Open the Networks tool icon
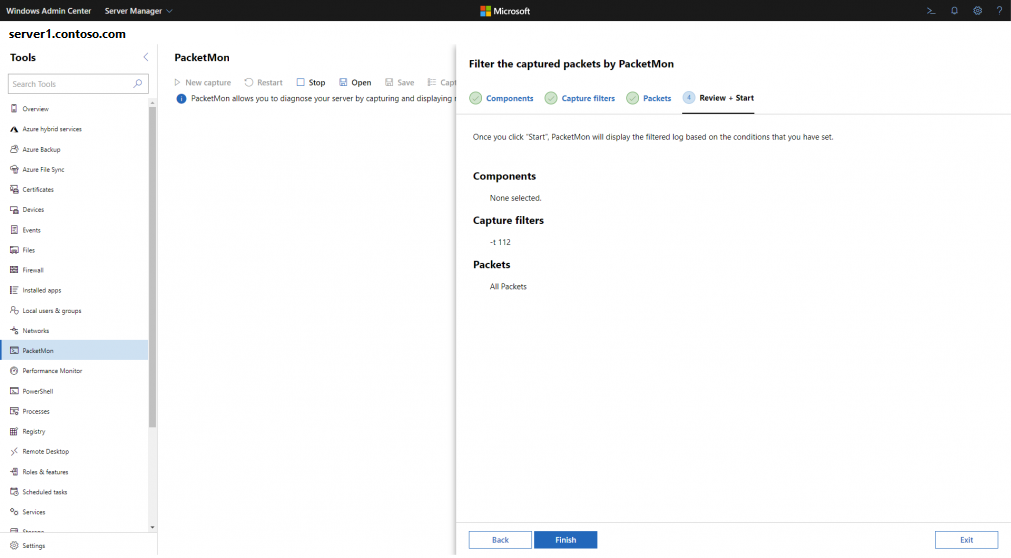 (x=14, y=330)
